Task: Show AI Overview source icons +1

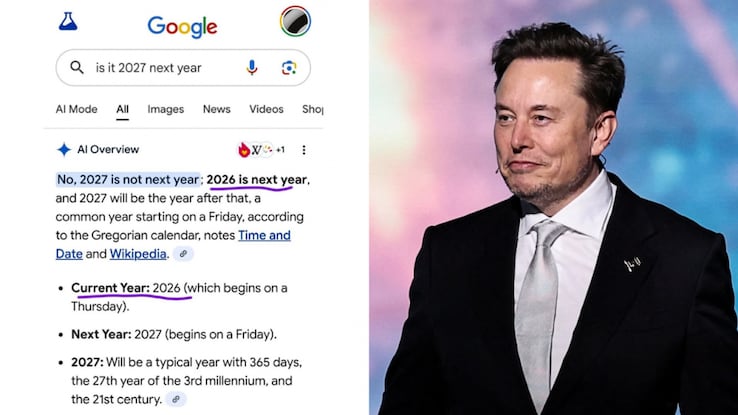Action: 261,150
